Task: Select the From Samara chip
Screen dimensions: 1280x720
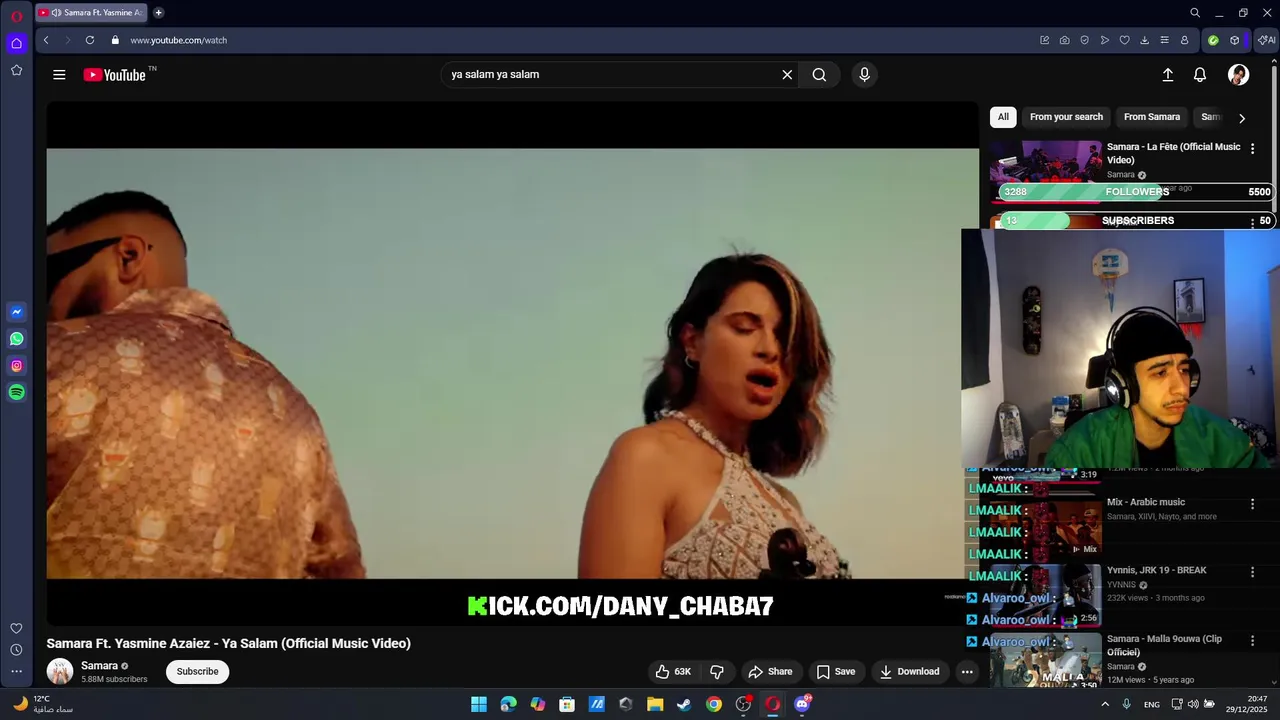Action: click(1152, 117)
